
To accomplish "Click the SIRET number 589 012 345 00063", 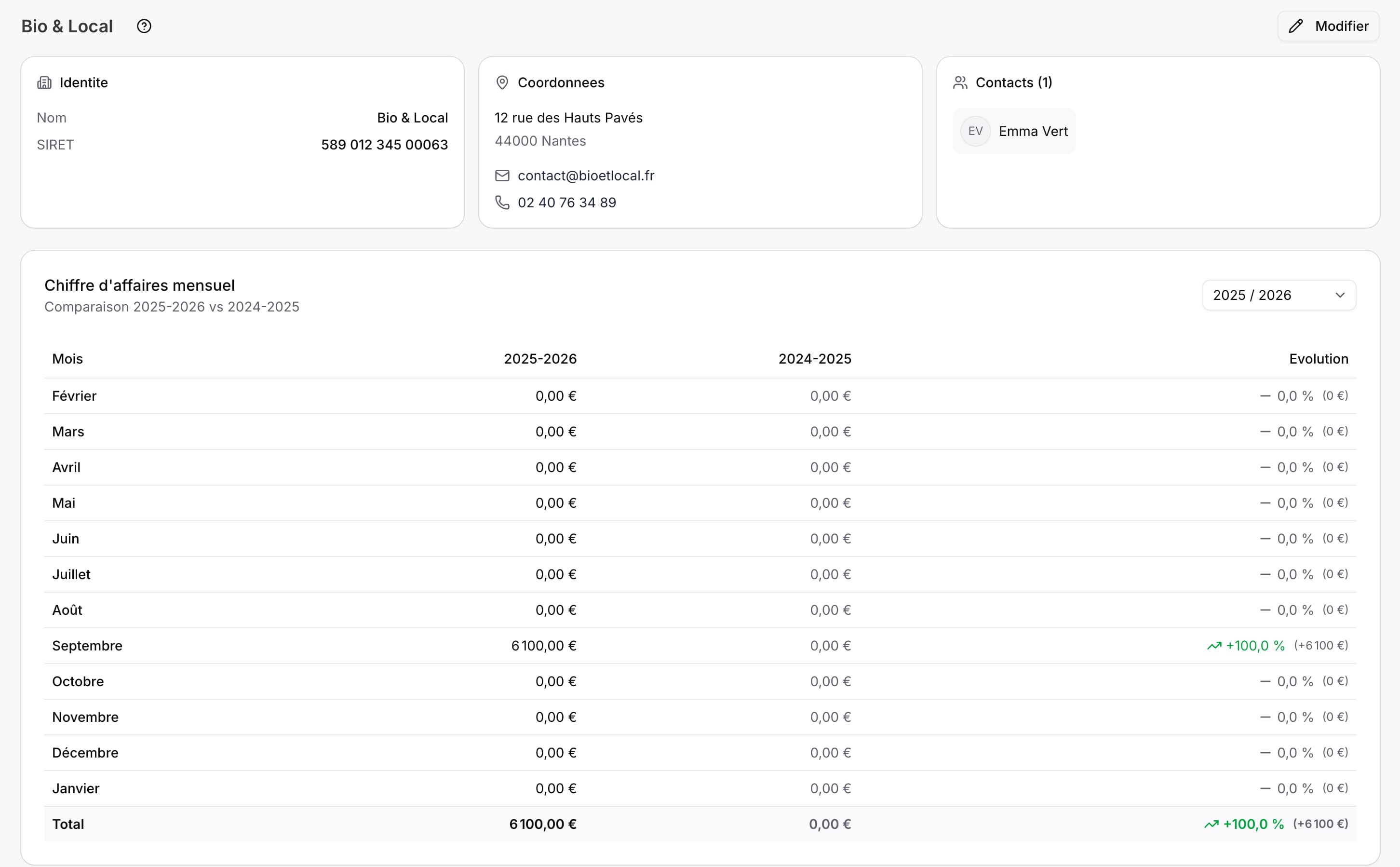I will click(x=384, y=145).
